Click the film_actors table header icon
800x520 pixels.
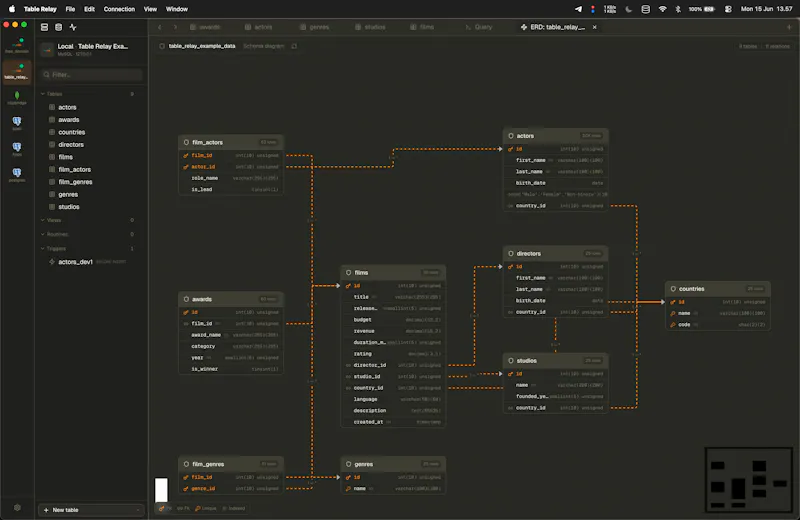point(186,142)
